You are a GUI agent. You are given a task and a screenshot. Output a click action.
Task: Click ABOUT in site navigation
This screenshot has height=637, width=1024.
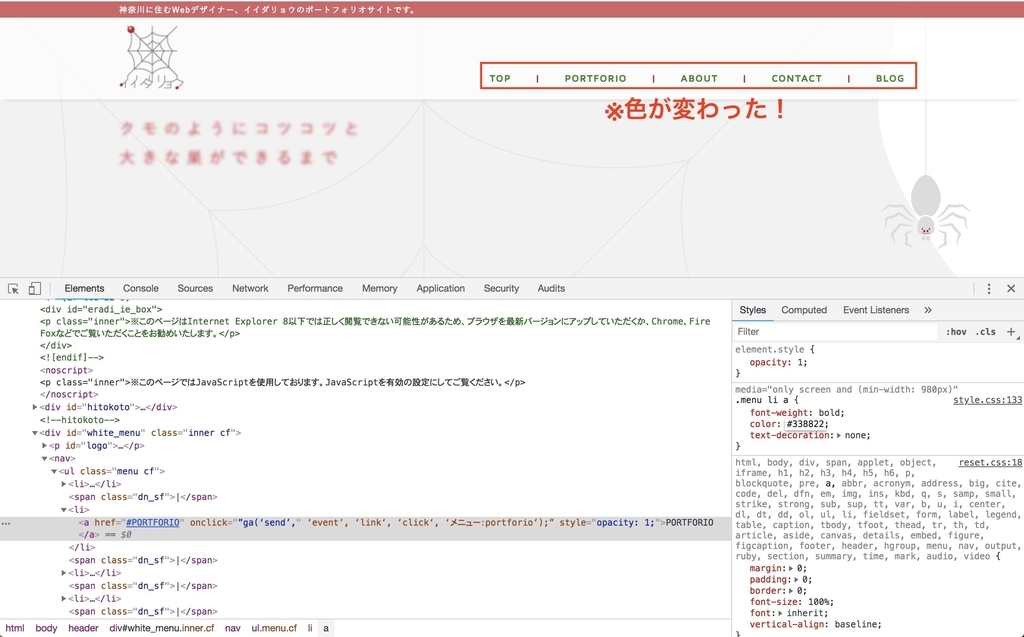[x=699, y=78]
